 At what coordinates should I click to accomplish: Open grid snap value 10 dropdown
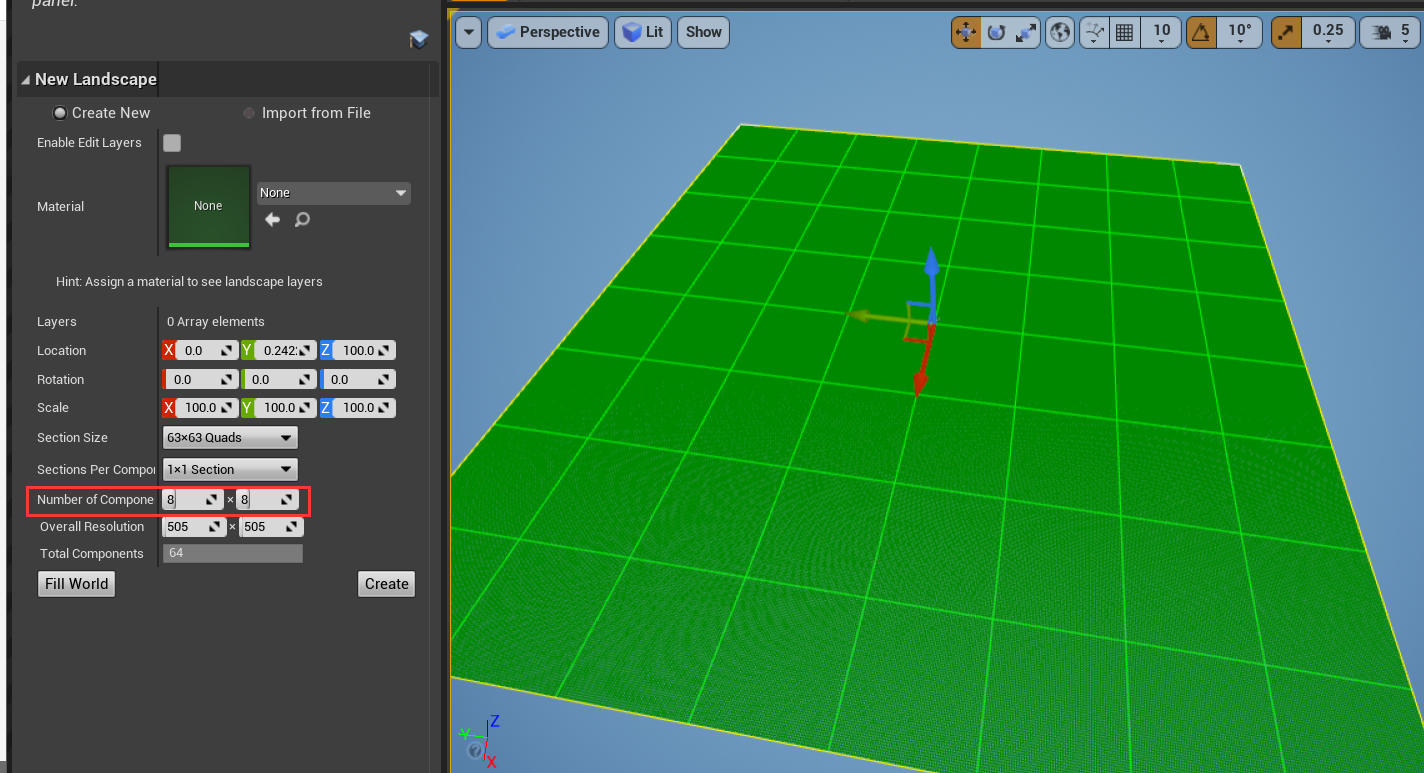tap(1161, 32)
